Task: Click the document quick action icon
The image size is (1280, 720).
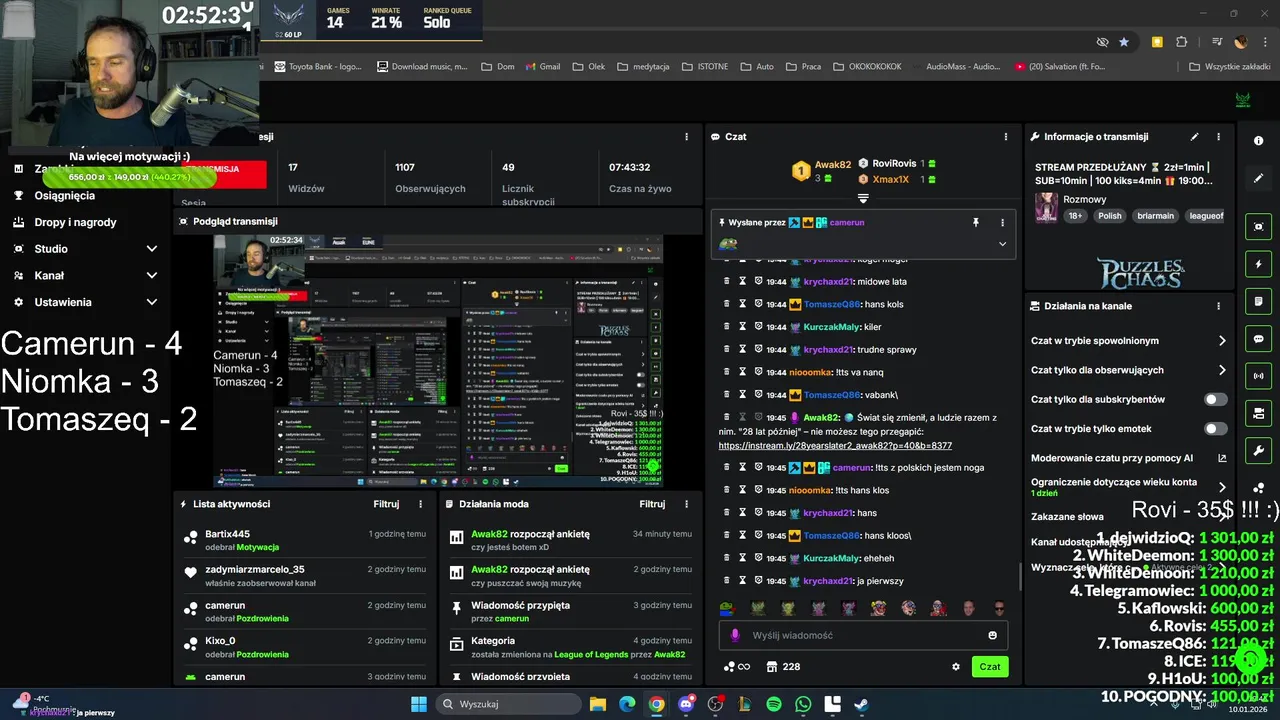Action: point(1258,302)
